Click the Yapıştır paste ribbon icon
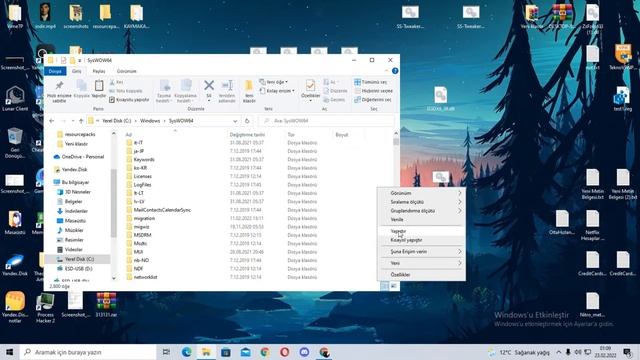 [99, 89]
